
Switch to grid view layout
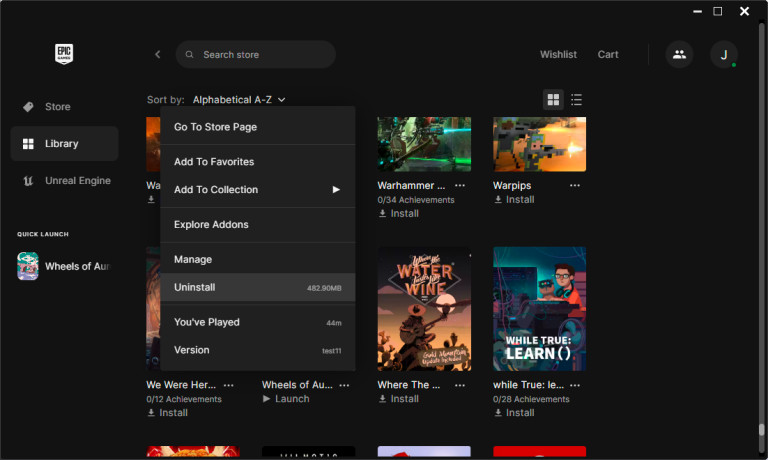point(553,99)
